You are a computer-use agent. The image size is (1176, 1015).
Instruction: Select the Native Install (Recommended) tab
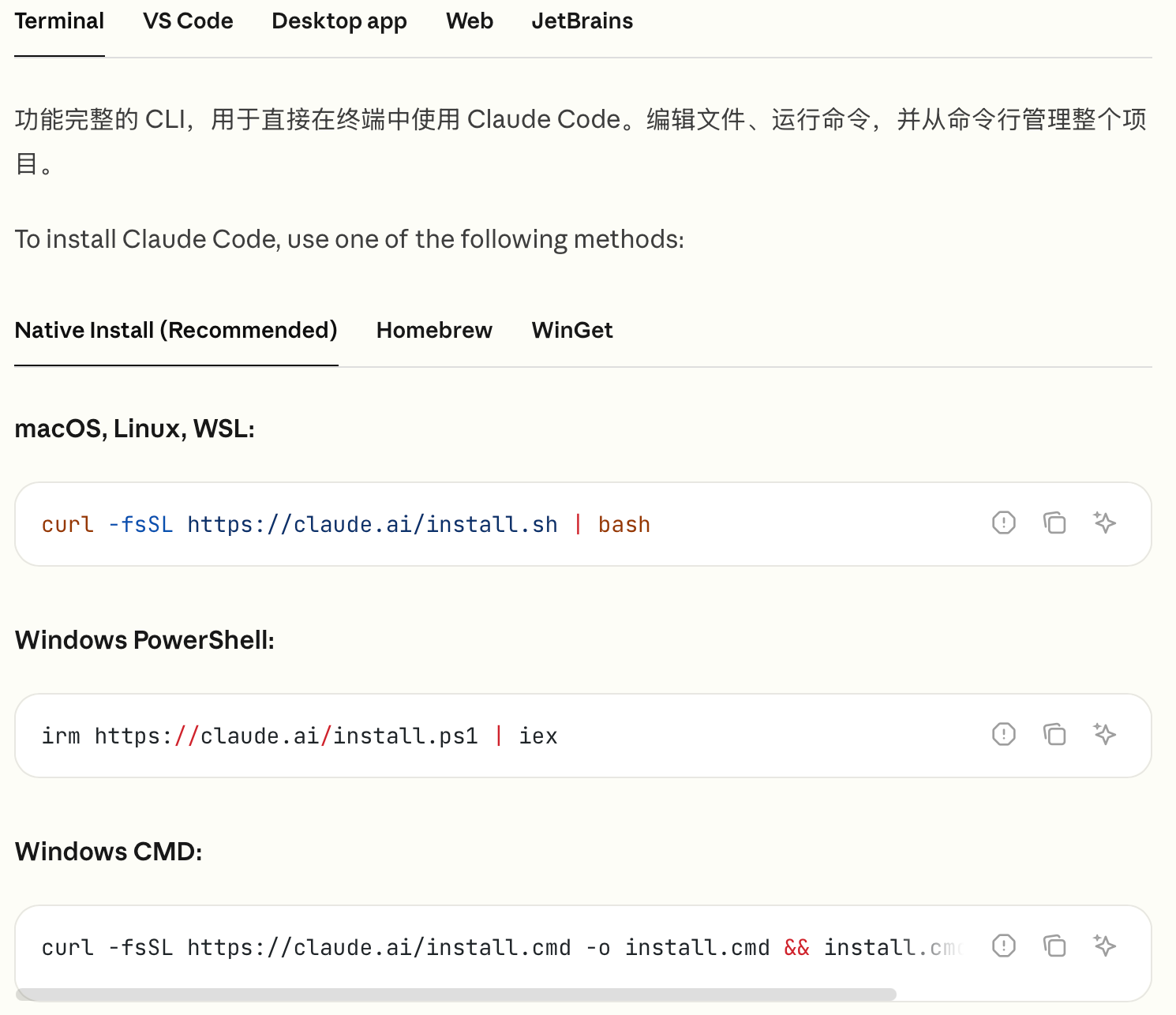tap(176, 330)
